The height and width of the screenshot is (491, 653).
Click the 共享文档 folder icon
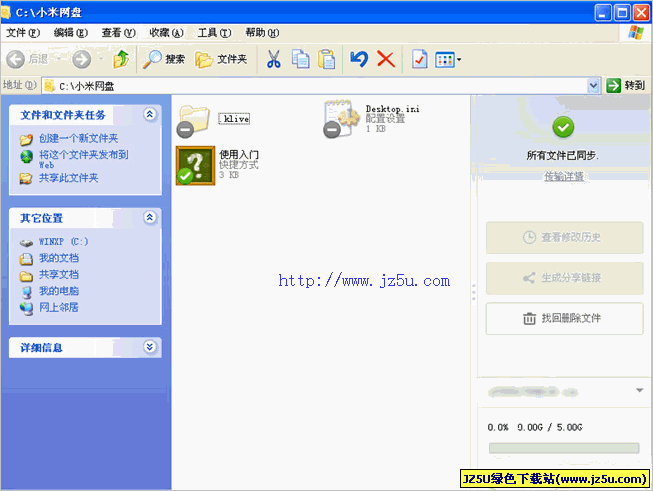point(26,276)
